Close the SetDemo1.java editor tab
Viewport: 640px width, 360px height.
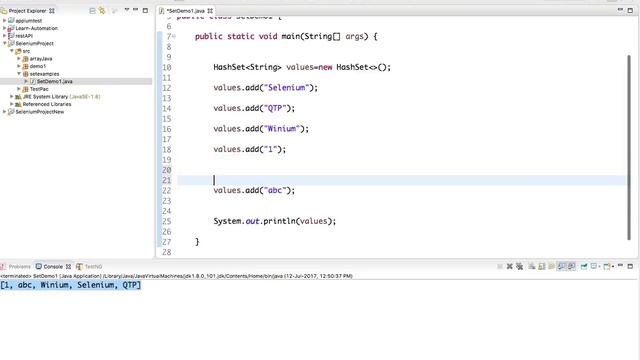pos(210,11)
